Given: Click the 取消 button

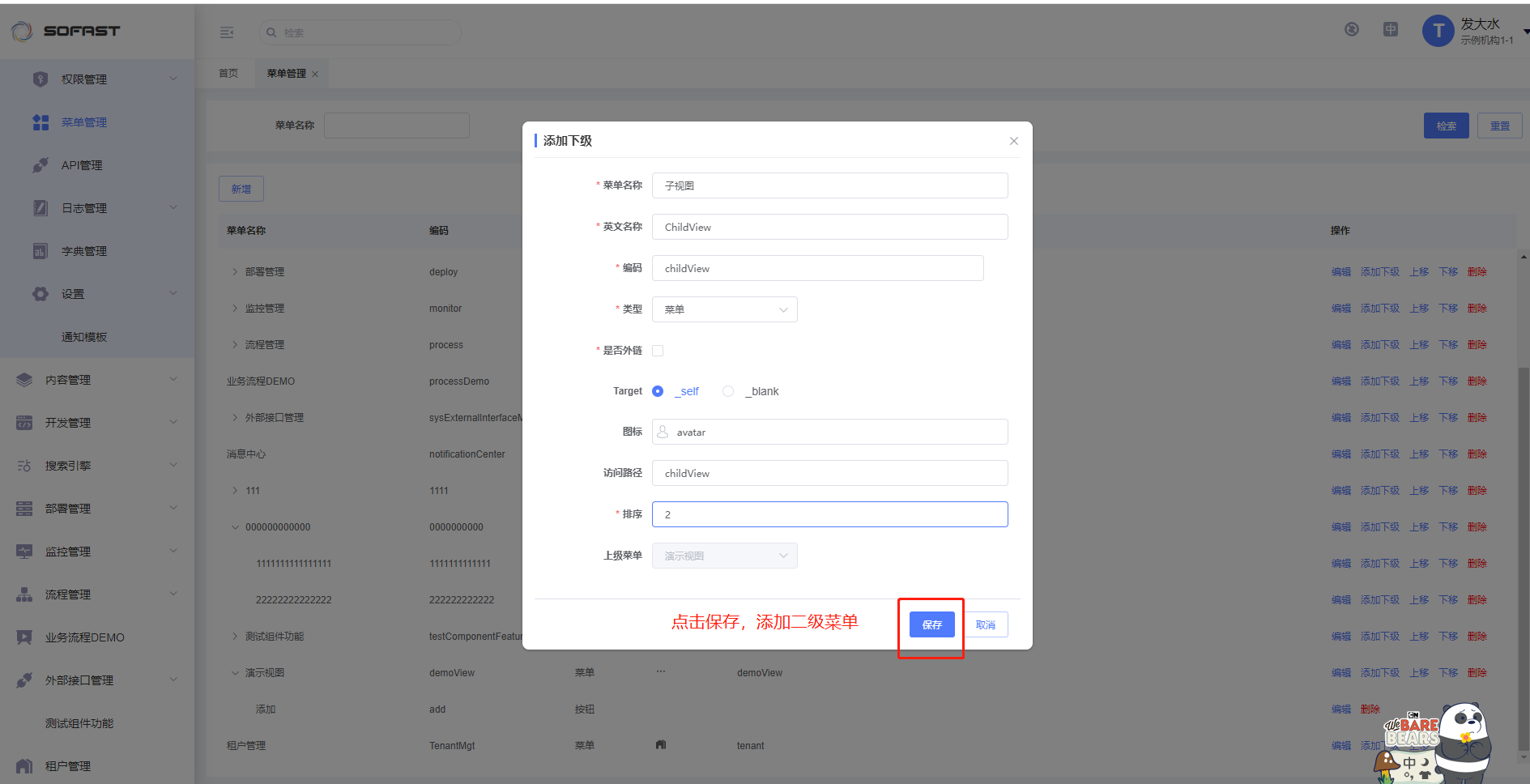Looking at the screenshot, I should pos(986,624).
